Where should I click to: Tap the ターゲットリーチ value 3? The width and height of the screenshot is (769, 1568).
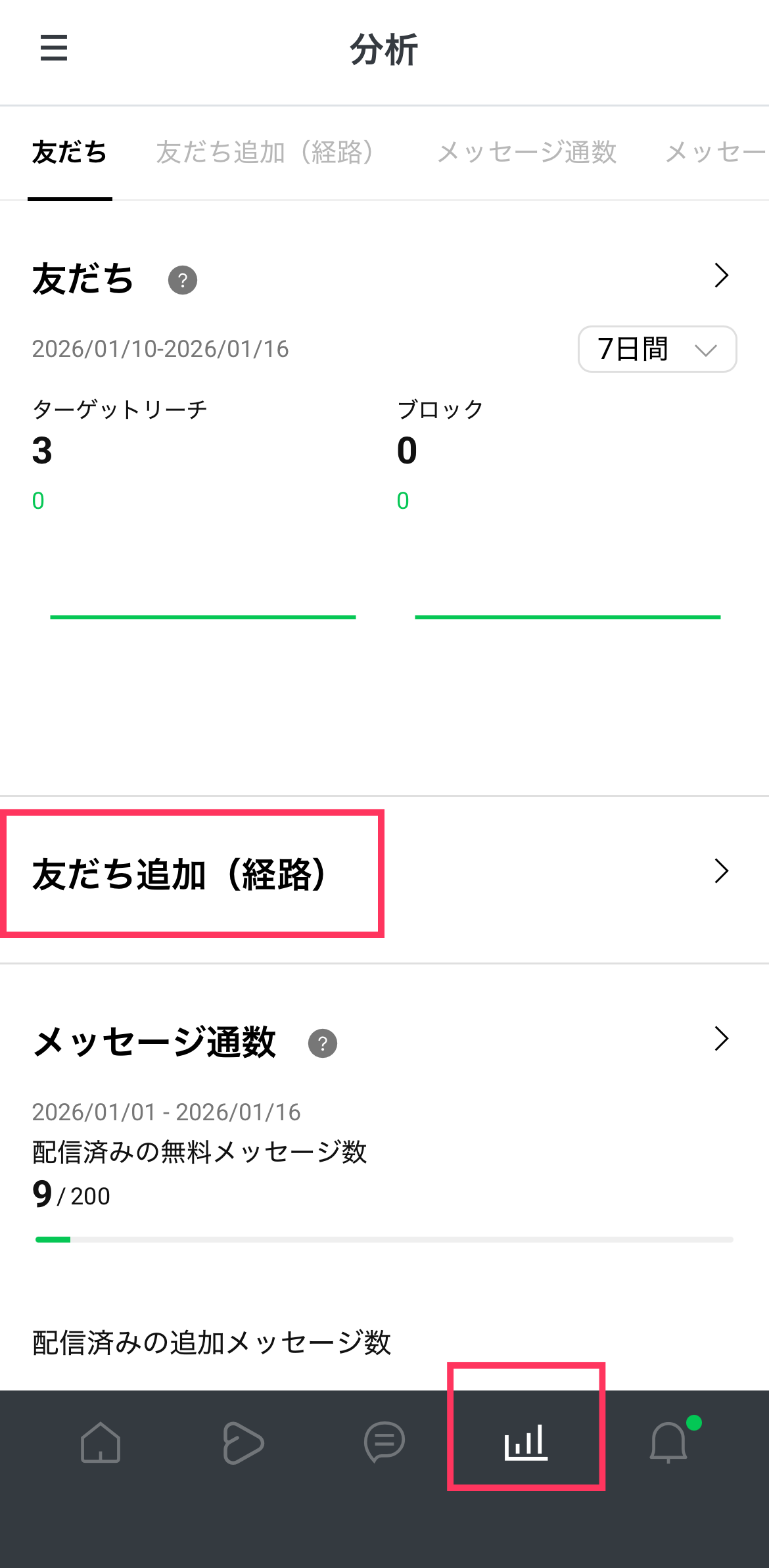pyautogui.click(x=43, y=451)
